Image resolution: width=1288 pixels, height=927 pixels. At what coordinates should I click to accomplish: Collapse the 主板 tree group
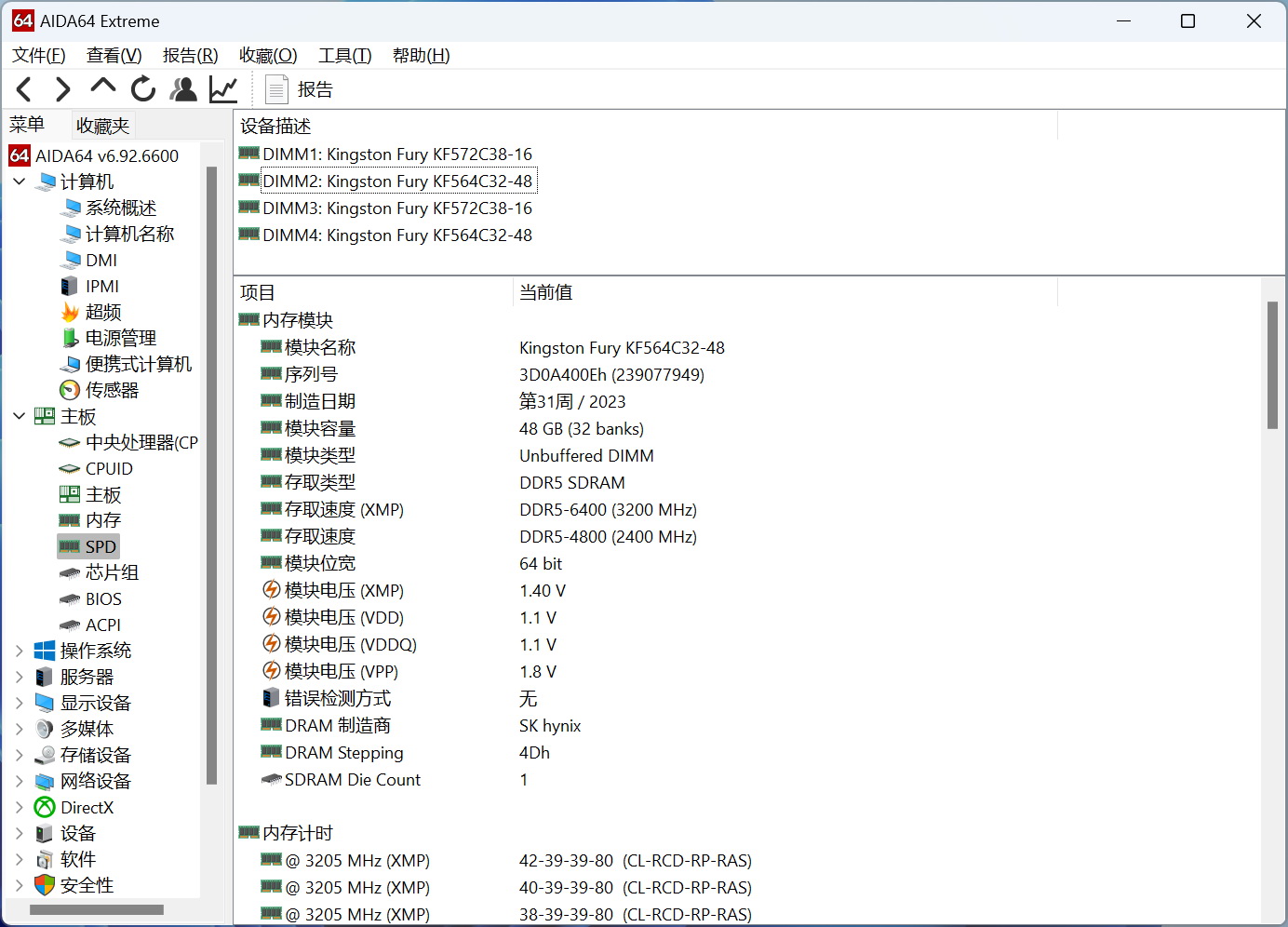20,416
